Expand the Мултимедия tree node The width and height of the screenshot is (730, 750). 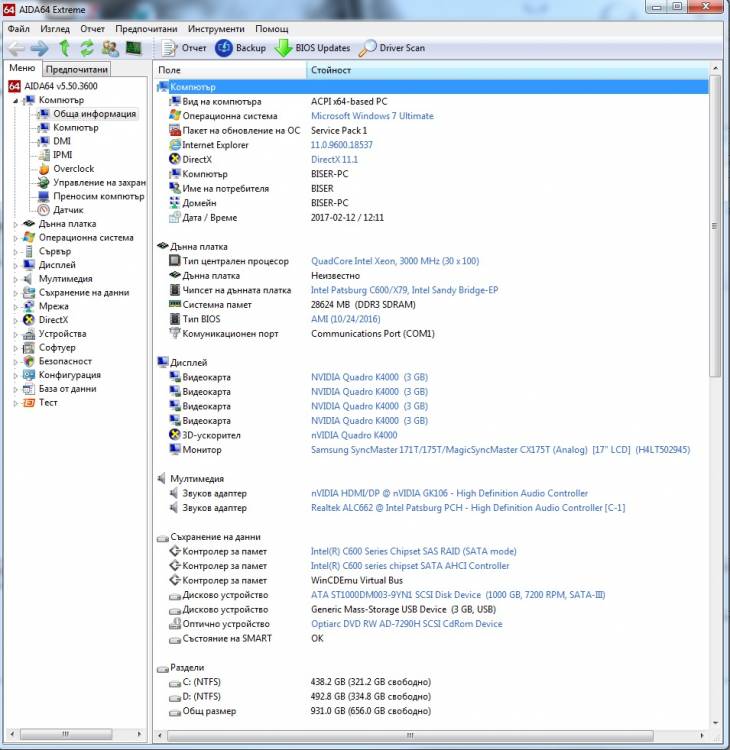point(15,279)
